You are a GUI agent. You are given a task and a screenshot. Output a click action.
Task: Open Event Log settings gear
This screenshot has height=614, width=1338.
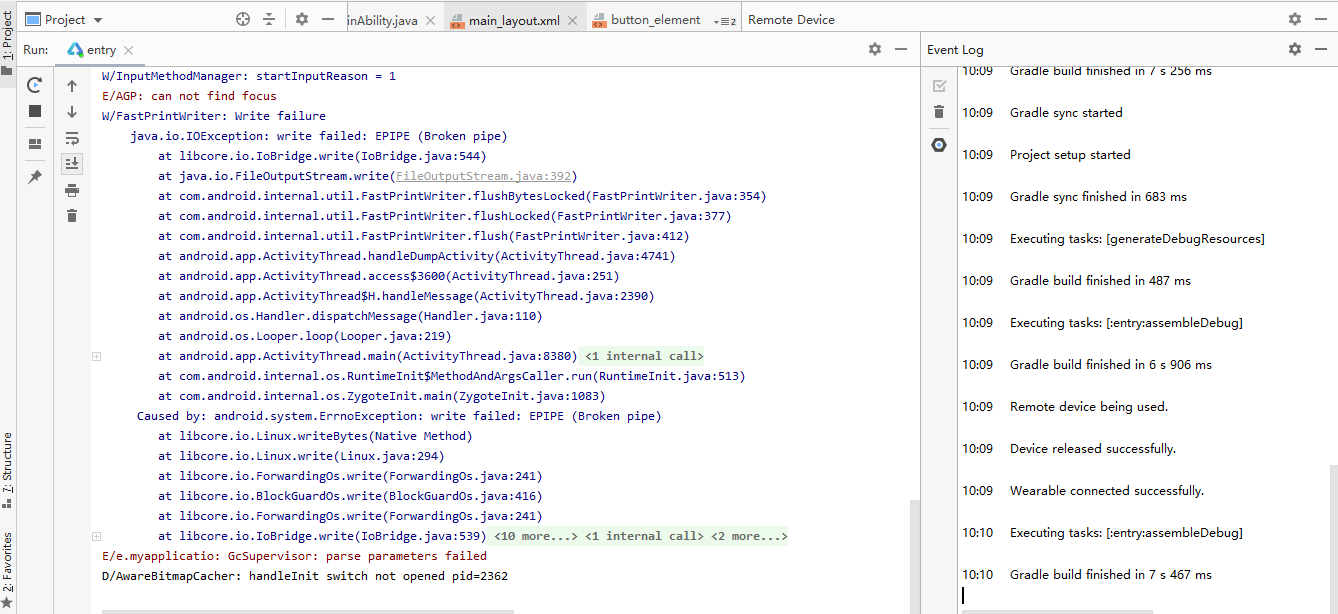(1295, 49)
